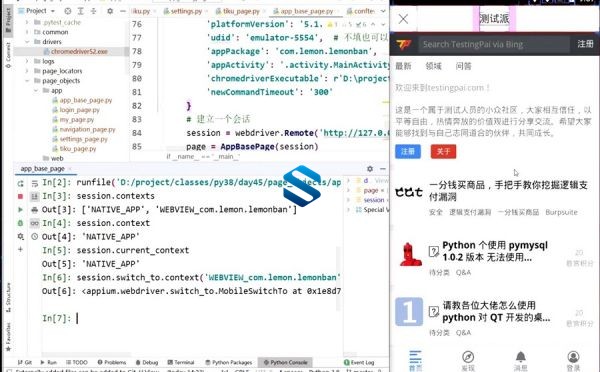Tap the bell notification icon in the app
The image size is (600, 372).
(520, 357)
